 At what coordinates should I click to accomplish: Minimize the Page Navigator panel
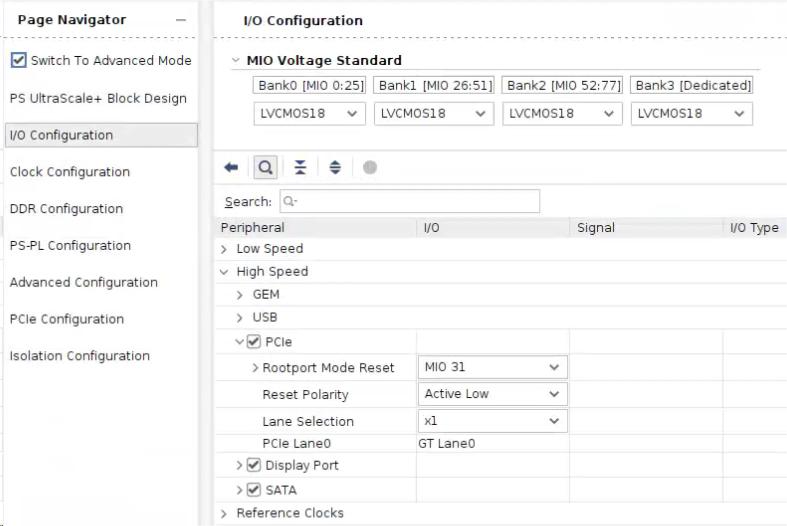coord(180,20)
